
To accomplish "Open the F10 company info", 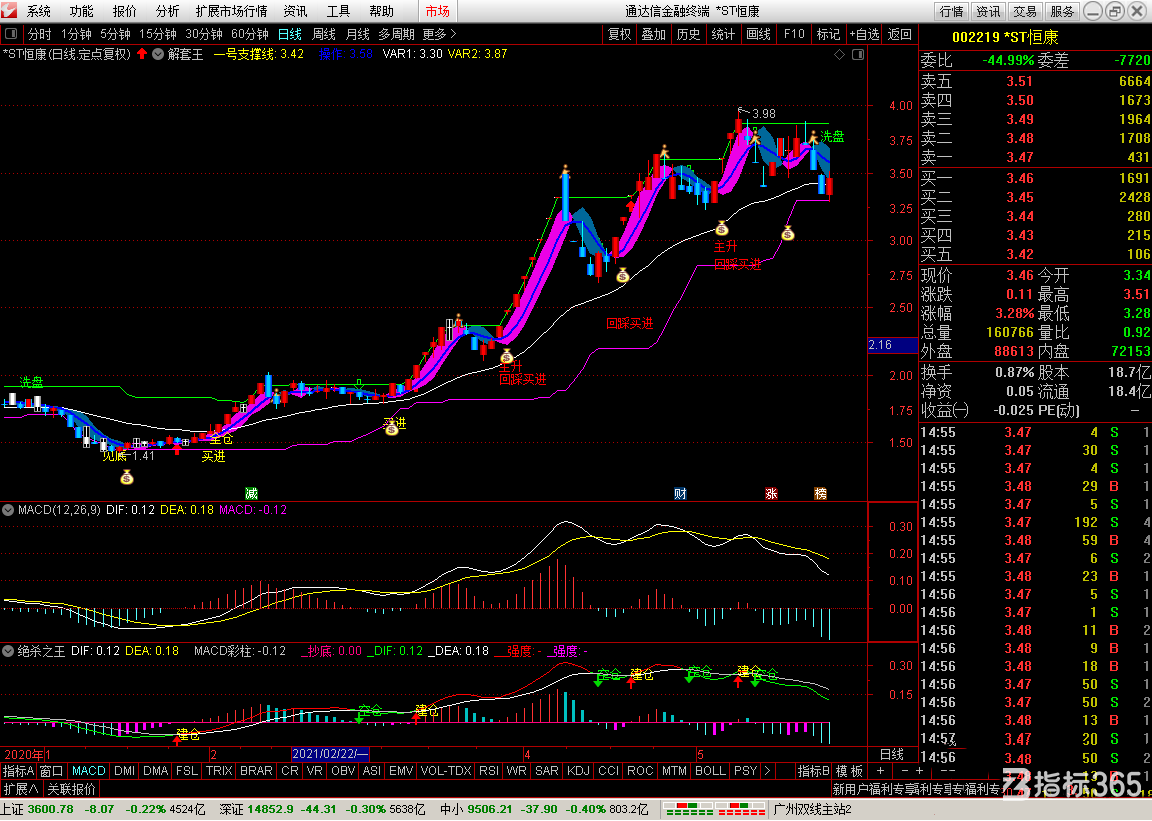I will [x=794, y=34].
